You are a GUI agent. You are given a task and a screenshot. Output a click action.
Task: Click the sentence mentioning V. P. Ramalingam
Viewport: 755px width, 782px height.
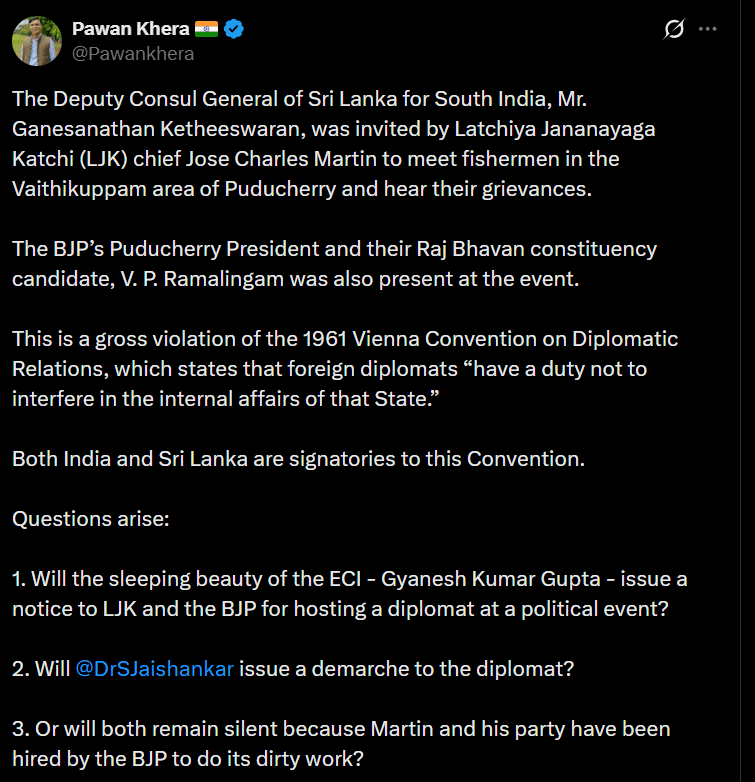coord(334,263)
